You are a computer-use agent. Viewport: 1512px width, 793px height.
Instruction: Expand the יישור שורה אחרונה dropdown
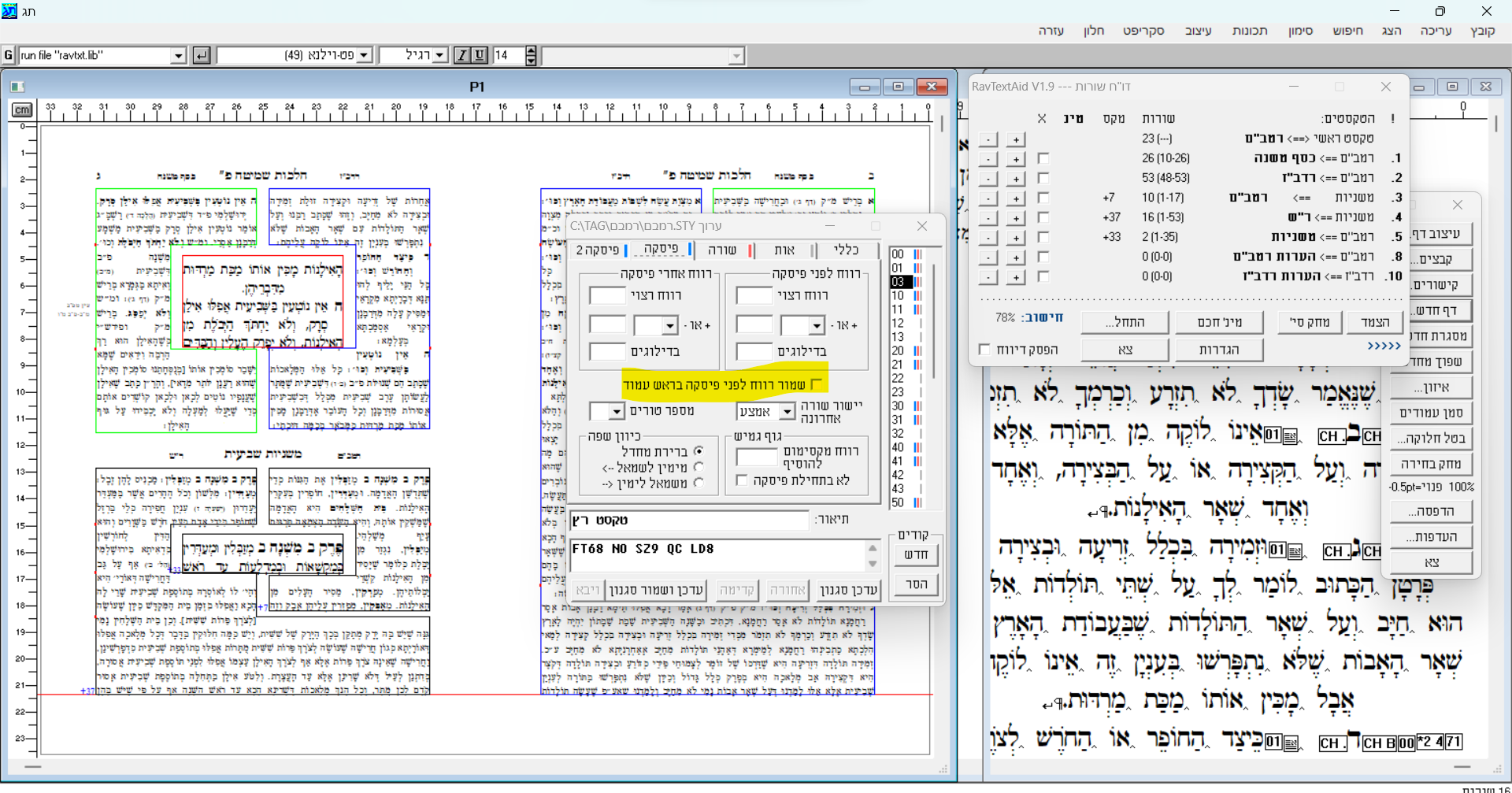(x=787, y=412)
